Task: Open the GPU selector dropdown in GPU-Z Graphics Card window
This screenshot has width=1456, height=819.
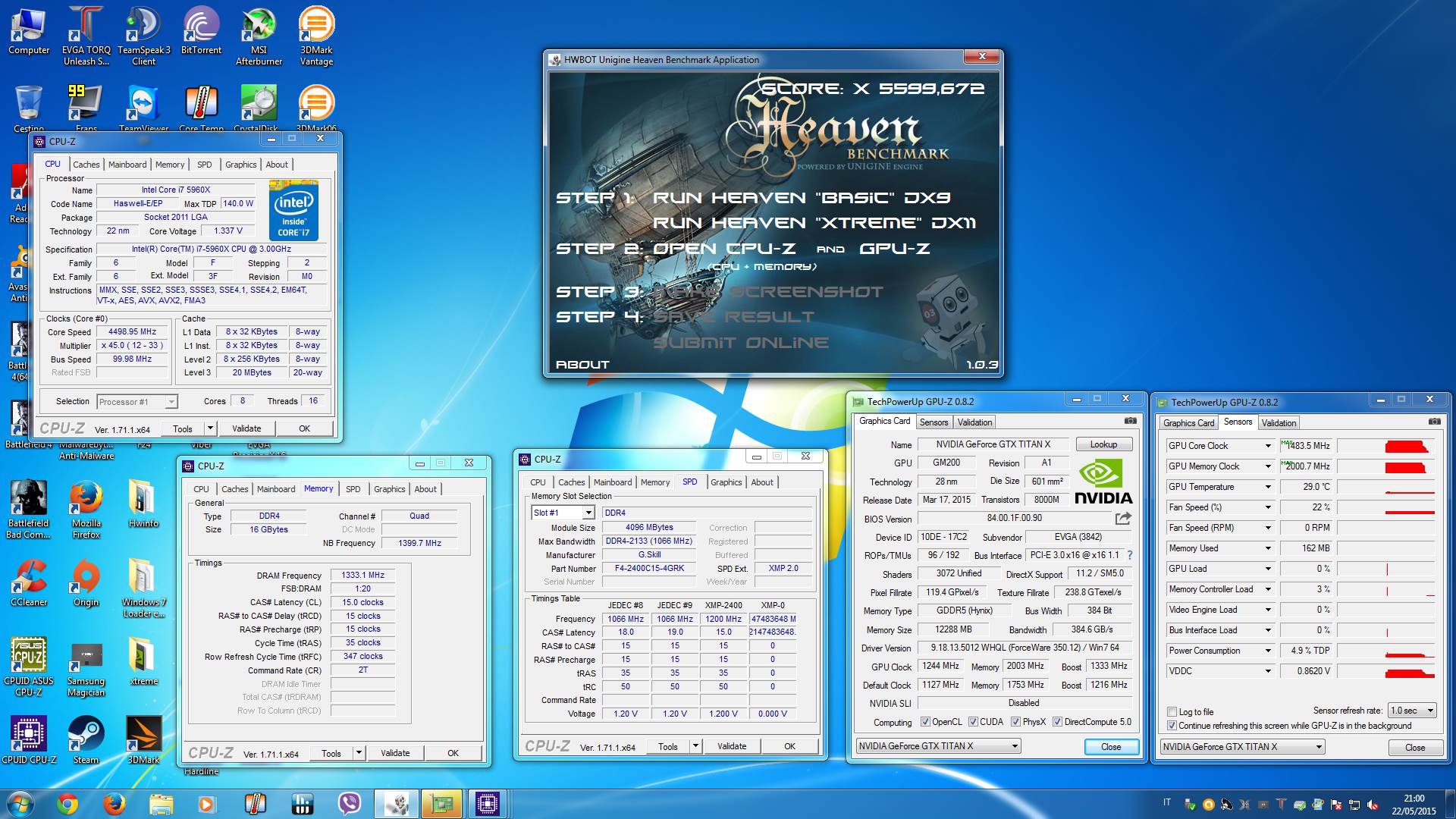Action: point(938,746)
